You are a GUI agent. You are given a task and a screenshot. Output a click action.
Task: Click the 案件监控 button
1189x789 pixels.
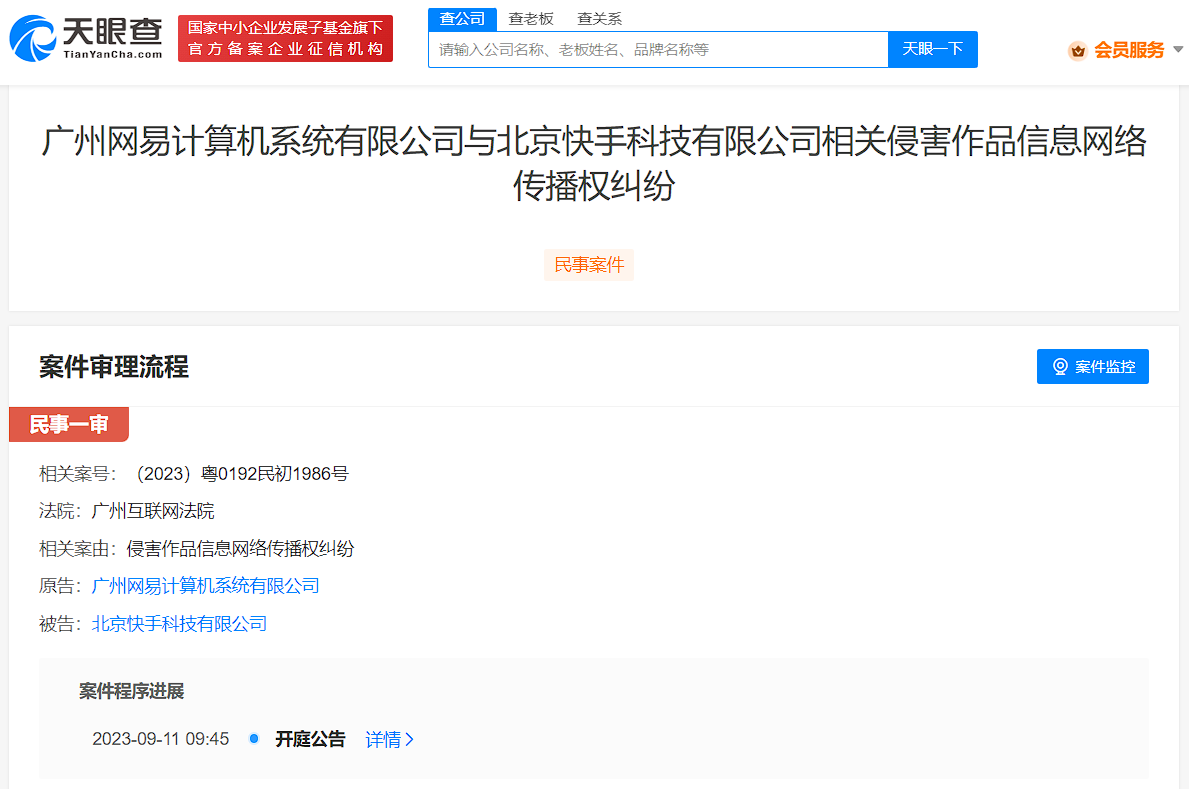point(1092,366)
